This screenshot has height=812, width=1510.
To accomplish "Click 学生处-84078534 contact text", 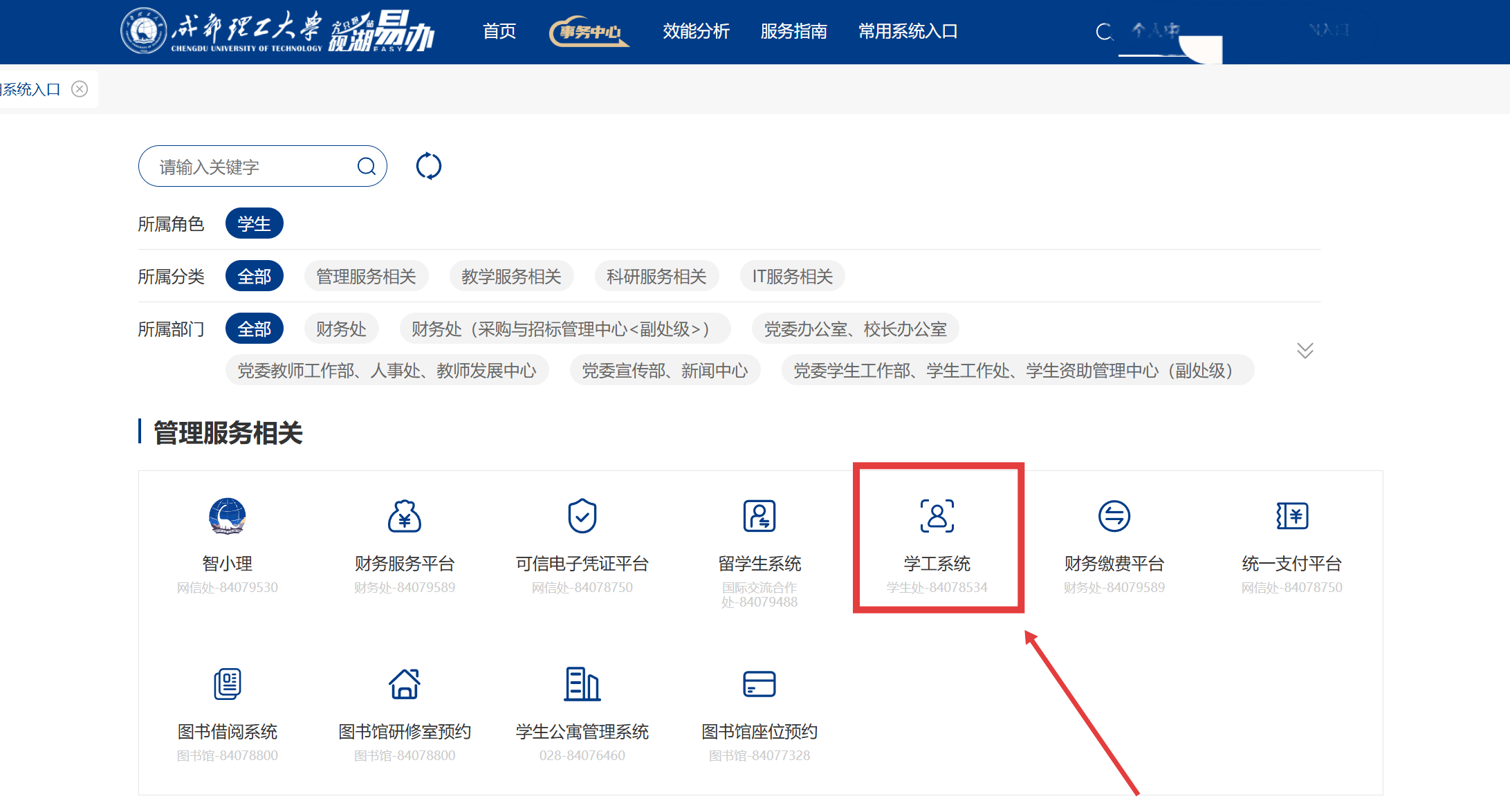I will [x=937, y=587].
